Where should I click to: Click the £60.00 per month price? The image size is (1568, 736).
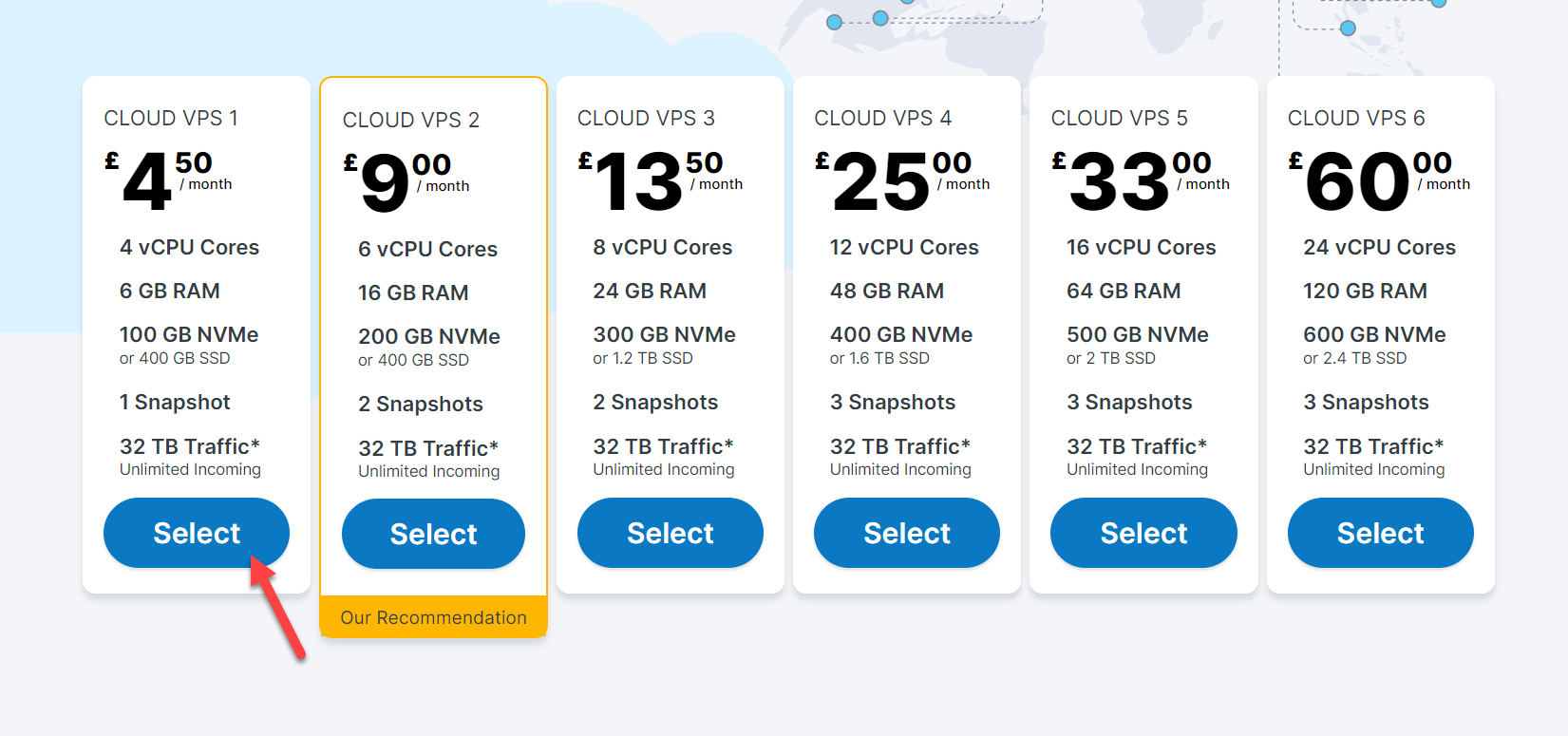tap(1377, 180)
